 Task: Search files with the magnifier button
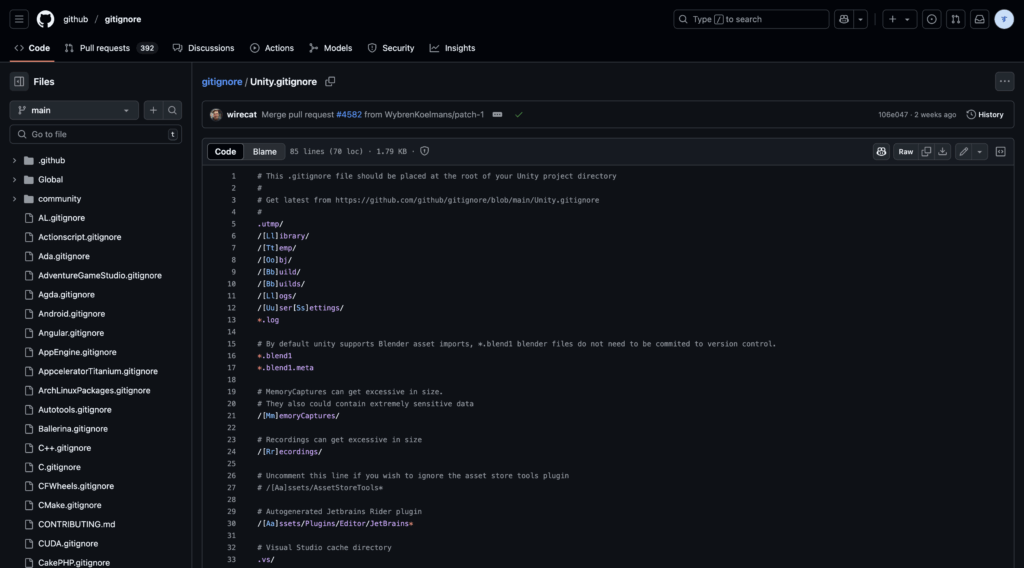172,110
